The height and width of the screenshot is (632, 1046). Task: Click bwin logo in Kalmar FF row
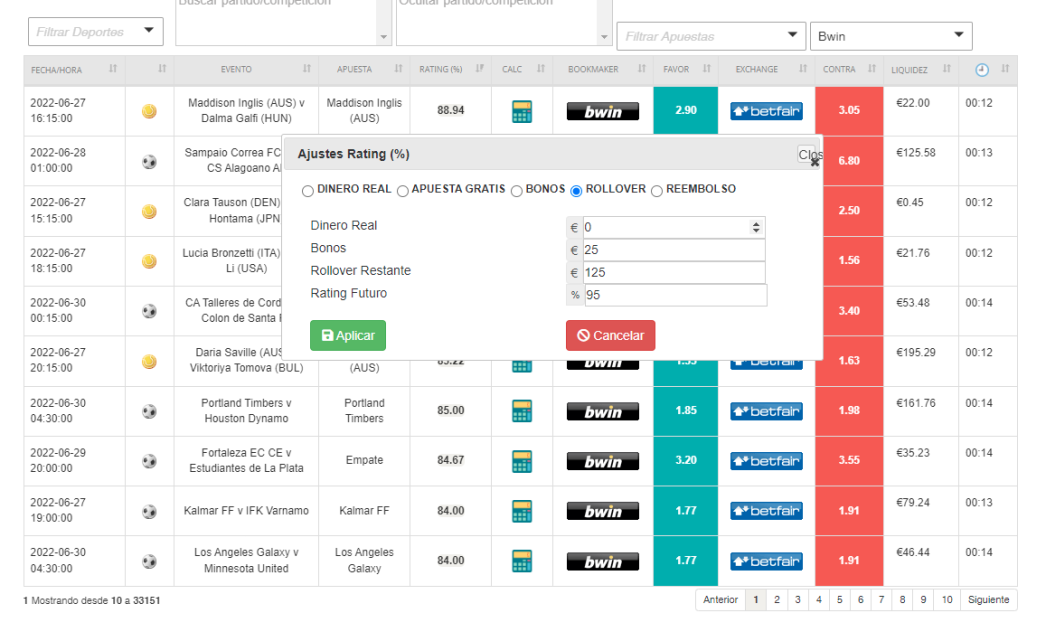pyautogui.click(x=602, y=511)
